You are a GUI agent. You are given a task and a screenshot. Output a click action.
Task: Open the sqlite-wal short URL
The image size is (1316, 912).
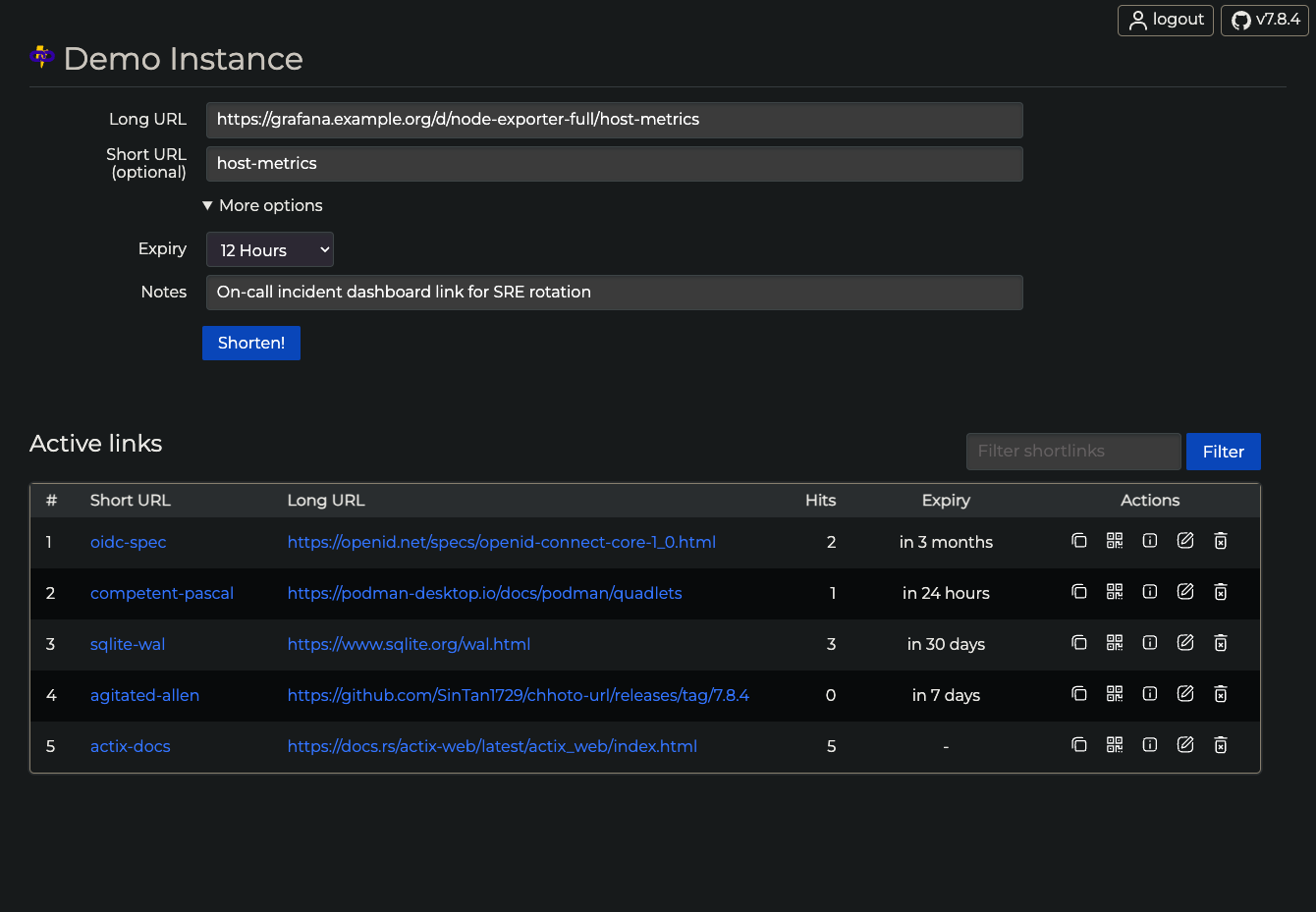[x=128, y=644]
